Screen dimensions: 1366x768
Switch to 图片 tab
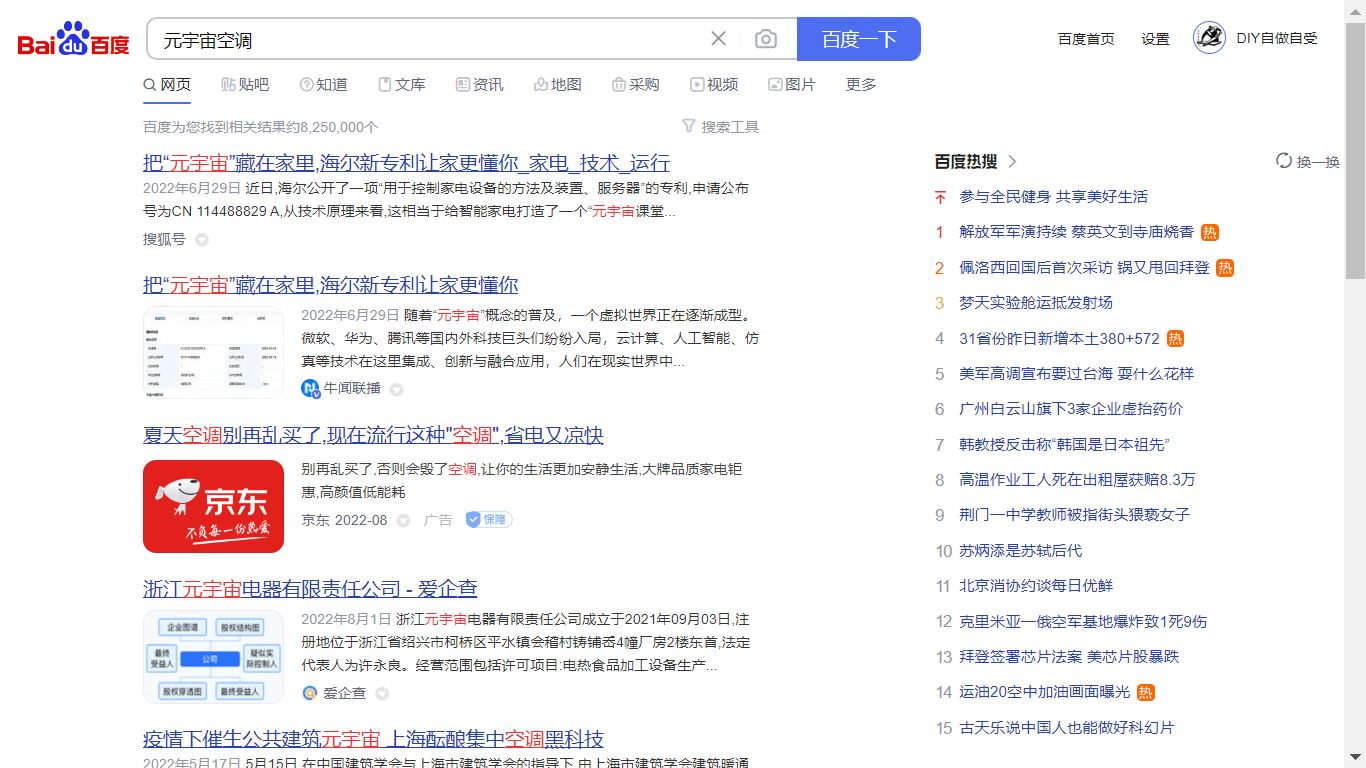pyautogui.click(x=792, y=85)
